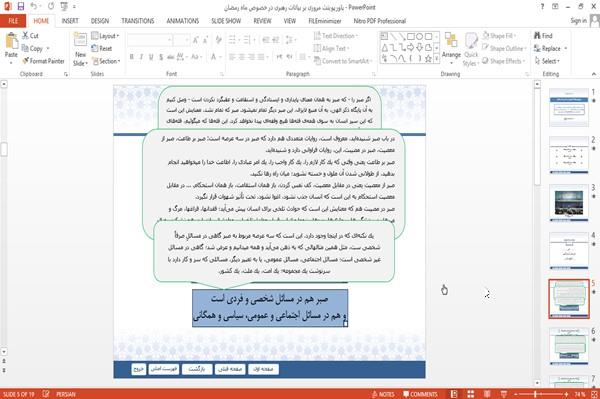Toggle Justify text alignment
Viewport: 600px width, 399px height.
point(261,57)
